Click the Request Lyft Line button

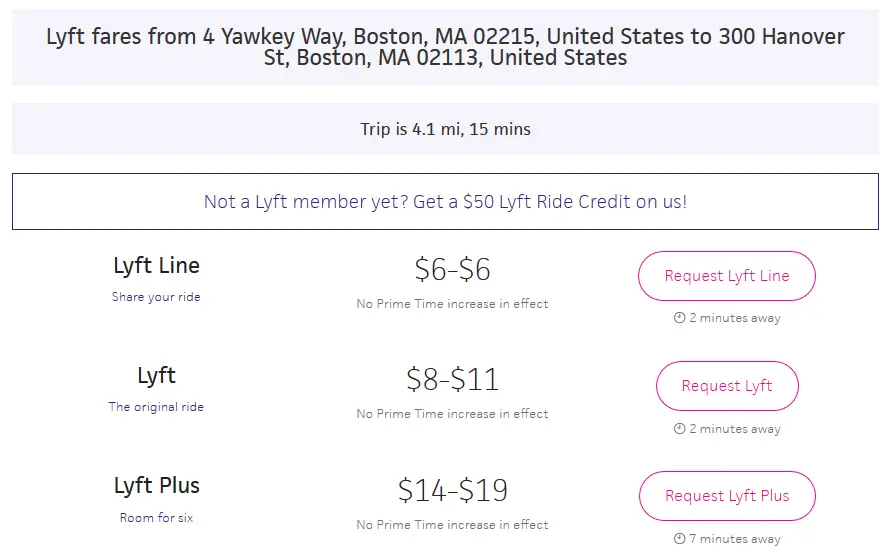[727, 276]
